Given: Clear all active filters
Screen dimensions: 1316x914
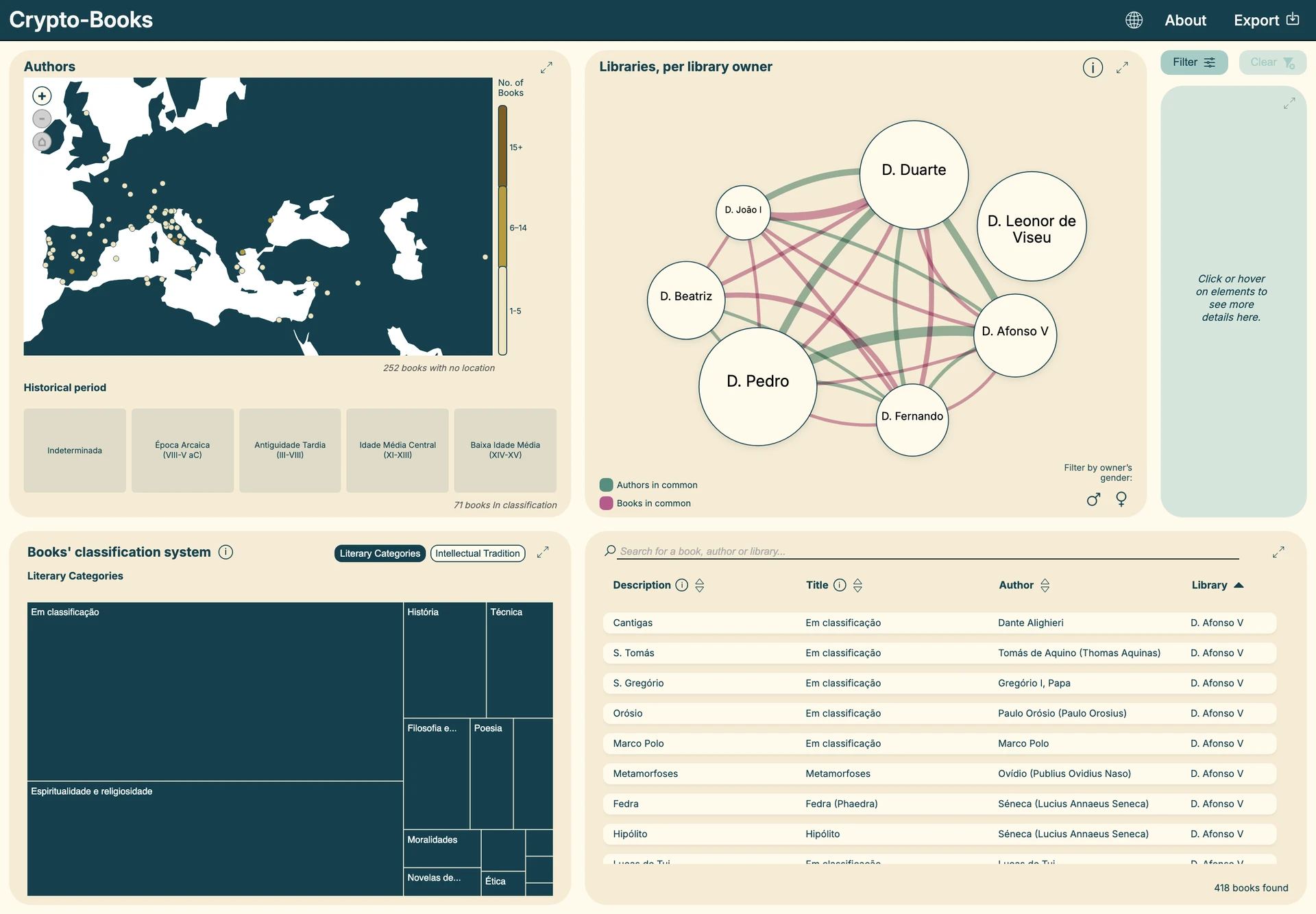Looking at the screenshot, I should tap(1272, 62).
